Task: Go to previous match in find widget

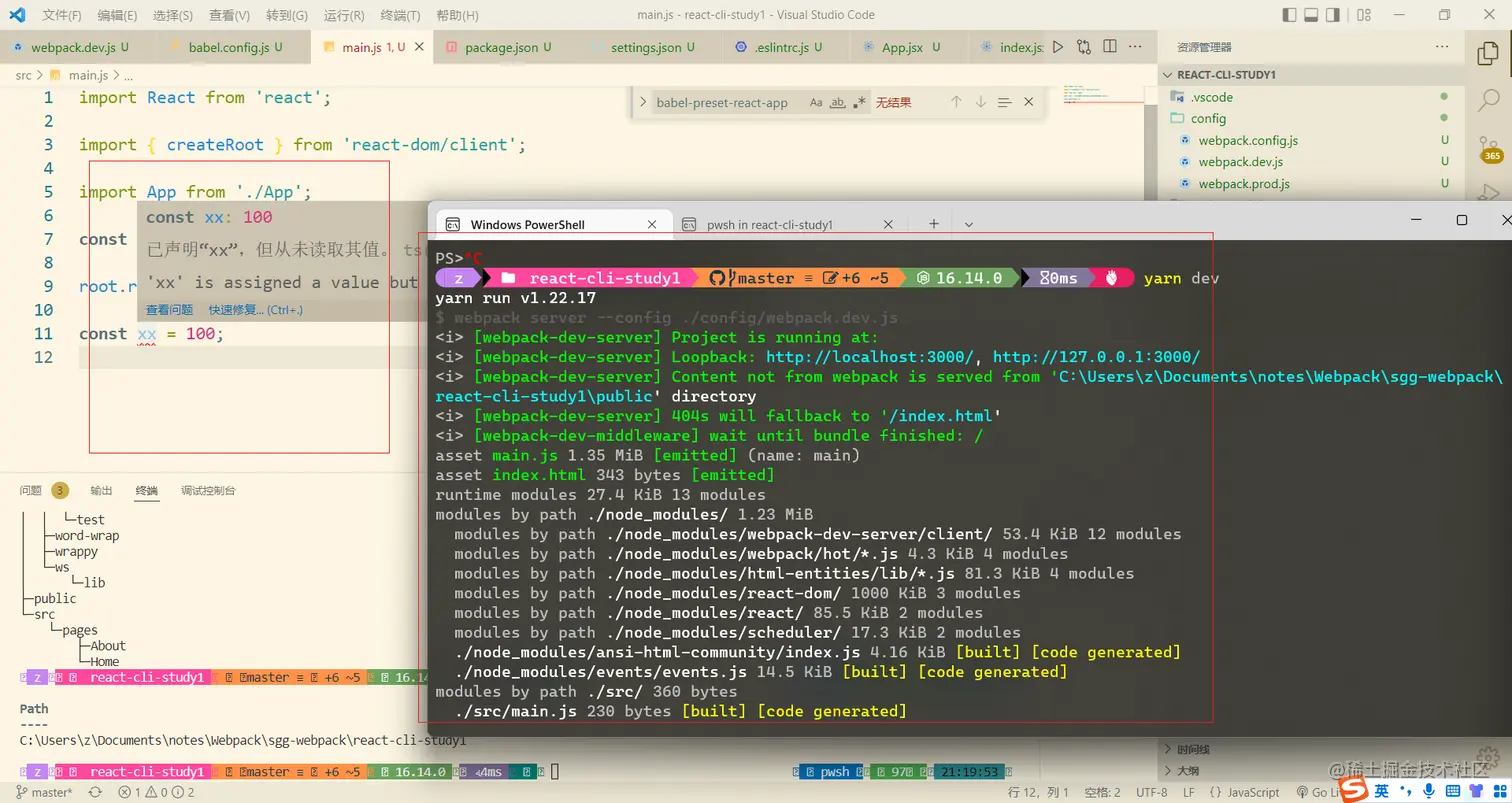Action: click(x=956, y=102)
